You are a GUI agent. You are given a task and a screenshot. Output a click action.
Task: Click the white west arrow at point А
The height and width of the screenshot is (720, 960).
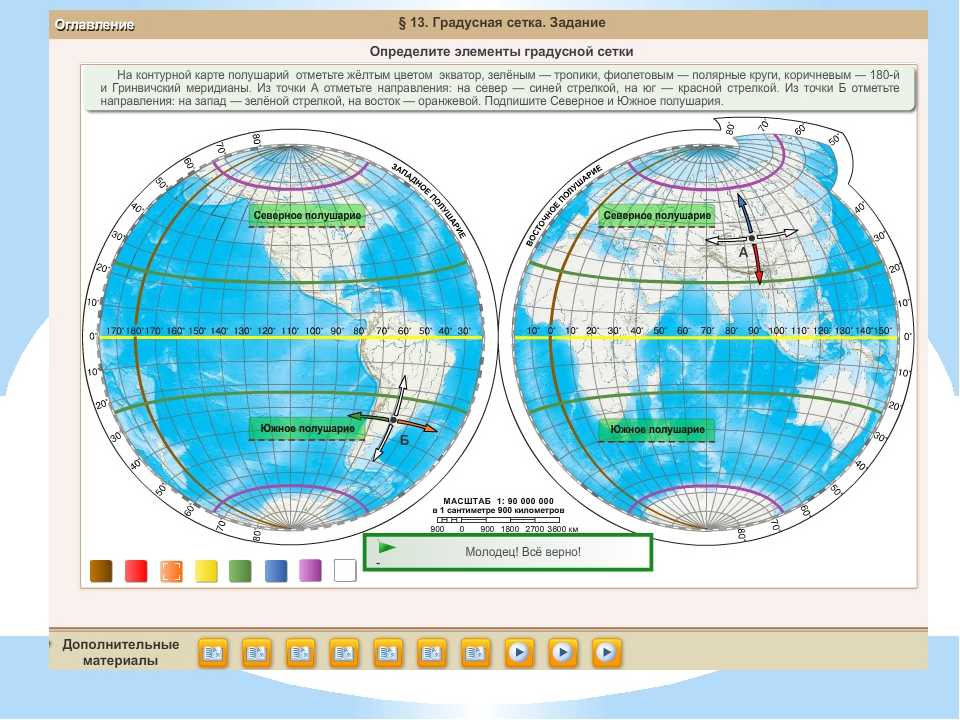(727, 240)
